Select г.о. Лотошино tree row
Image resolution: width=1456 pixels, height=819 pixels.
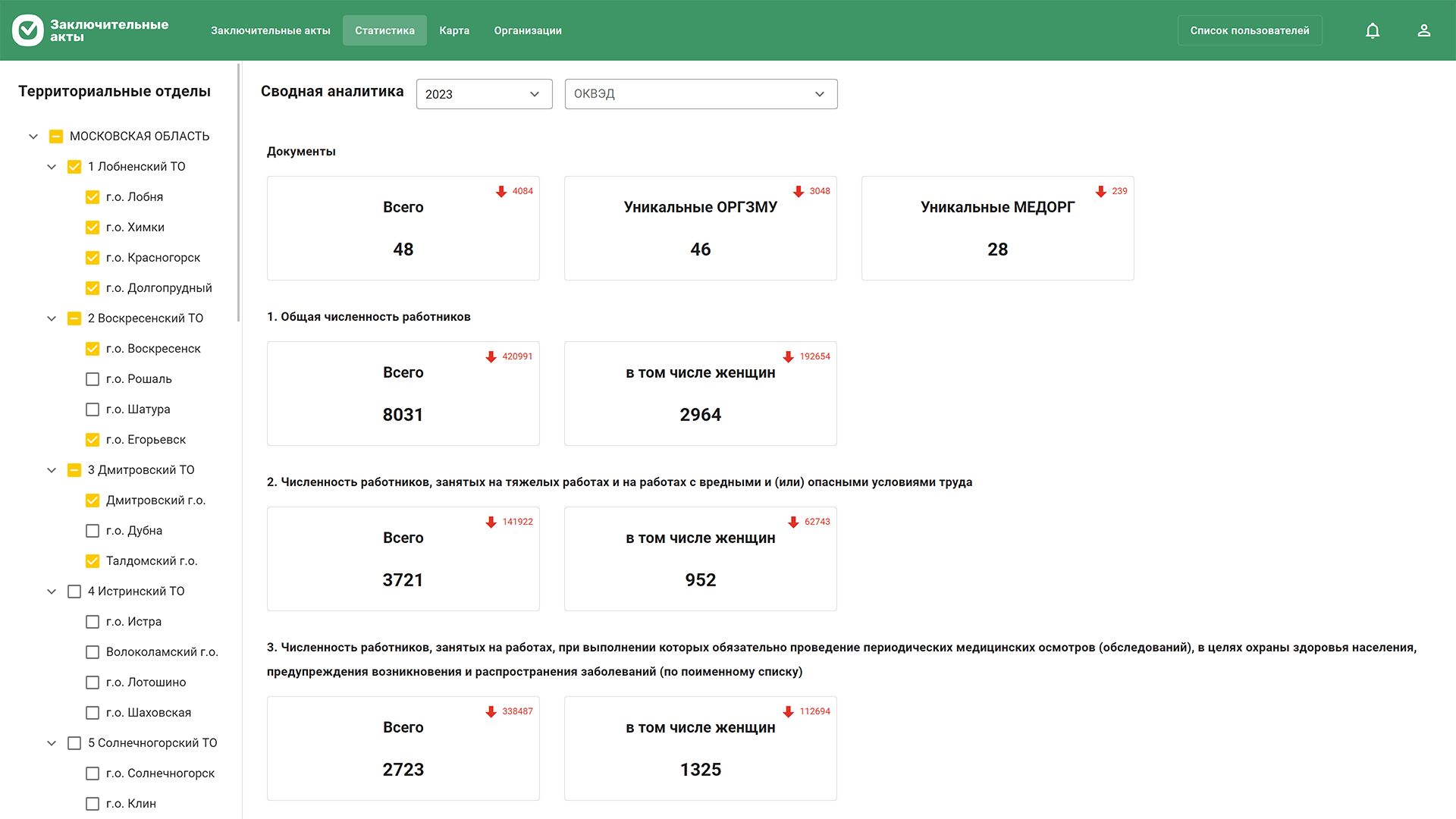(136, 682)
